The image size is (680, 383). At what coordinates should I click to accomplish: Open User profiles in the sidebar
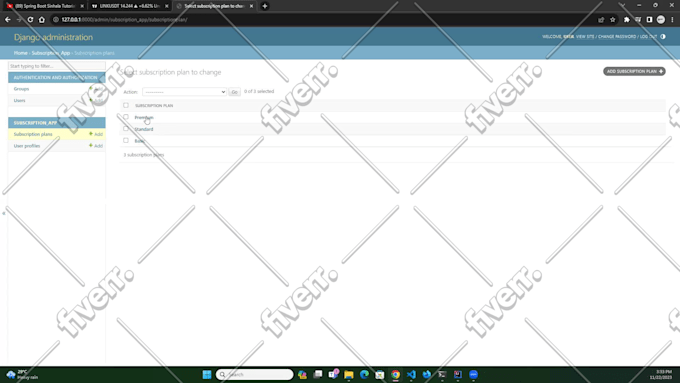coord(27,146)
